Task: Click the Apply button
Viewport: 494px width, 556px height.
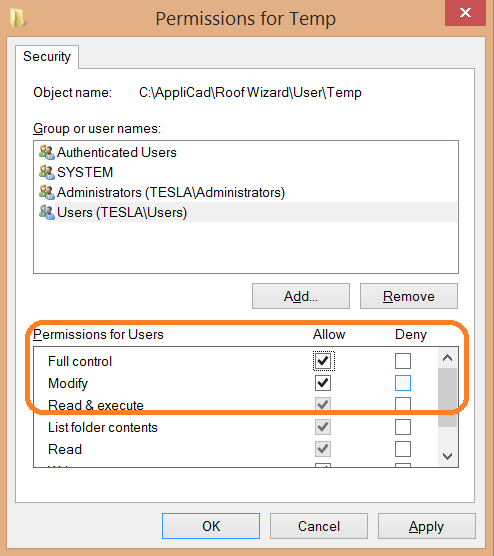Action: (427, 526)
